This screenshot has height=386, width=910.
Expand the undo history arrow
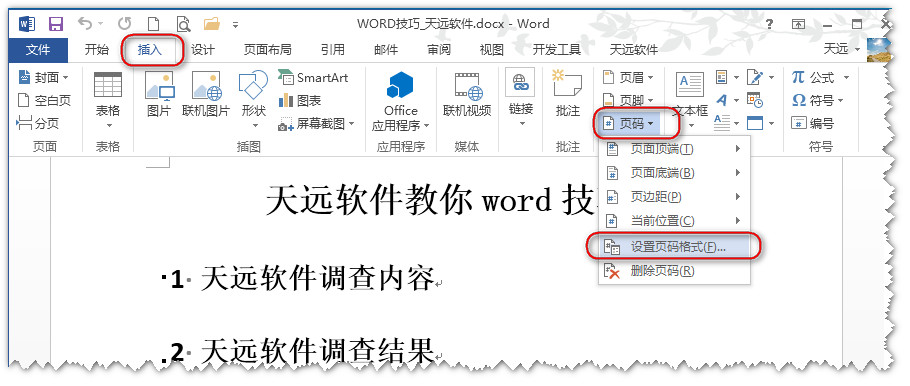pos(100,24)
